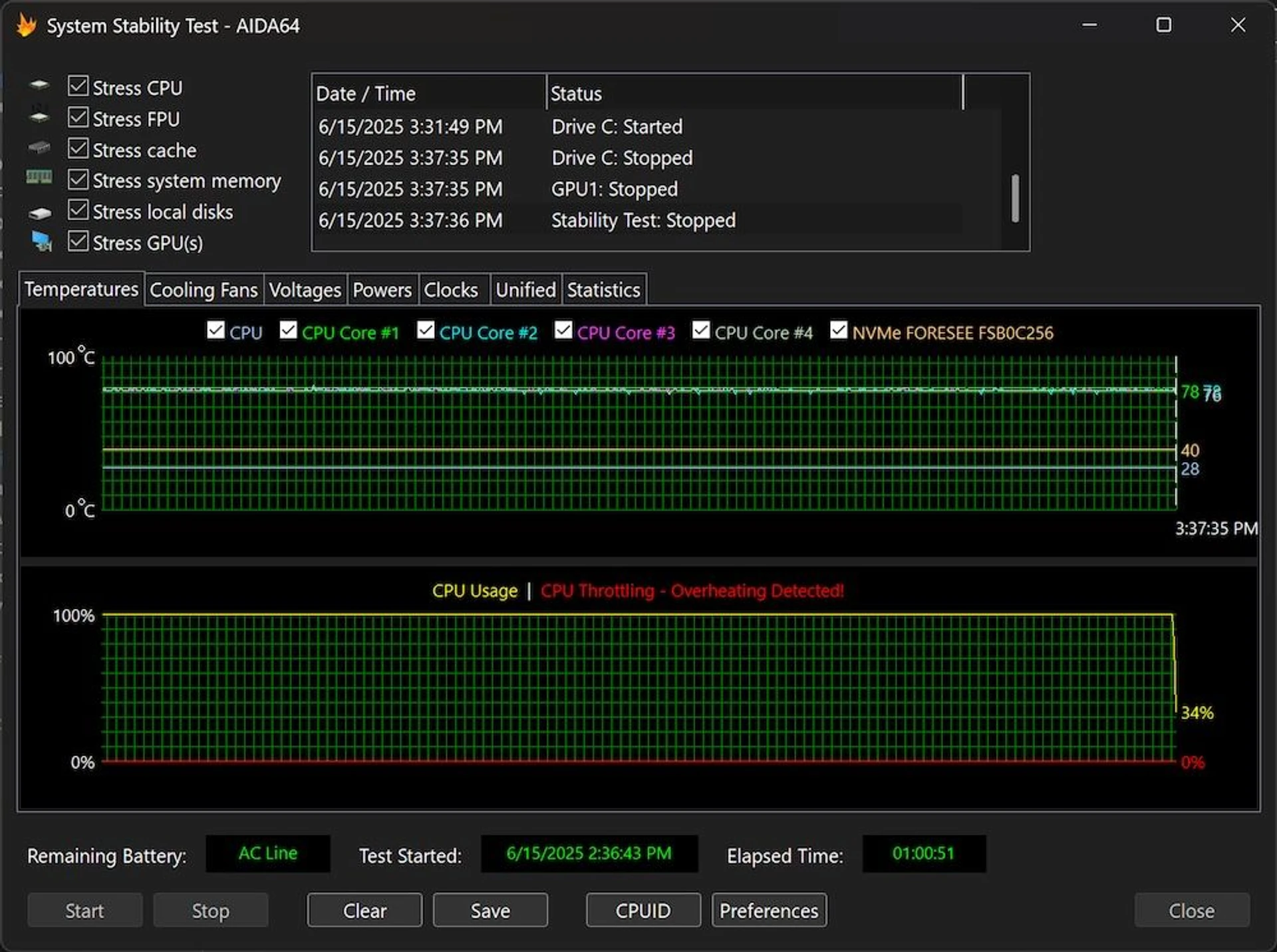Click the Test Started value 6/15/2025 2:36:43 PM
Image resolution: width=1277 pixels, height=952 pixels.
(x=589, y=853)
